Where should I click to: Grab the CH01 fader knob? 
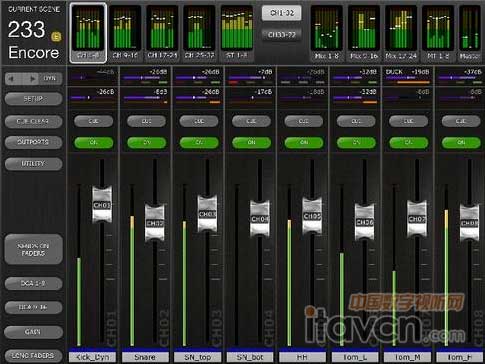click(102, 205)
